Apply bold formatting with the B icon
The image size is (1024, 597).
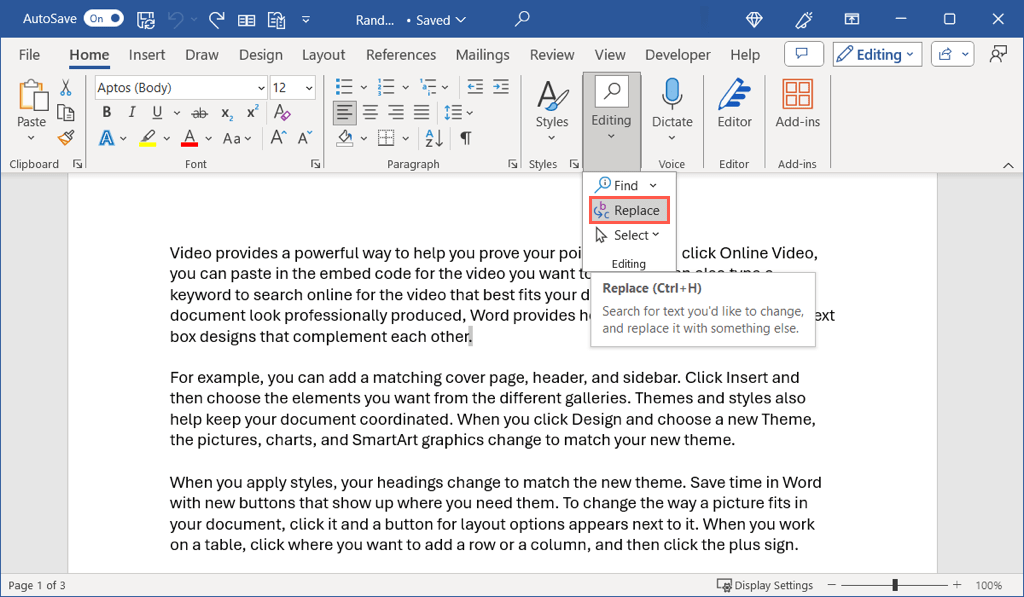point(106,138)
